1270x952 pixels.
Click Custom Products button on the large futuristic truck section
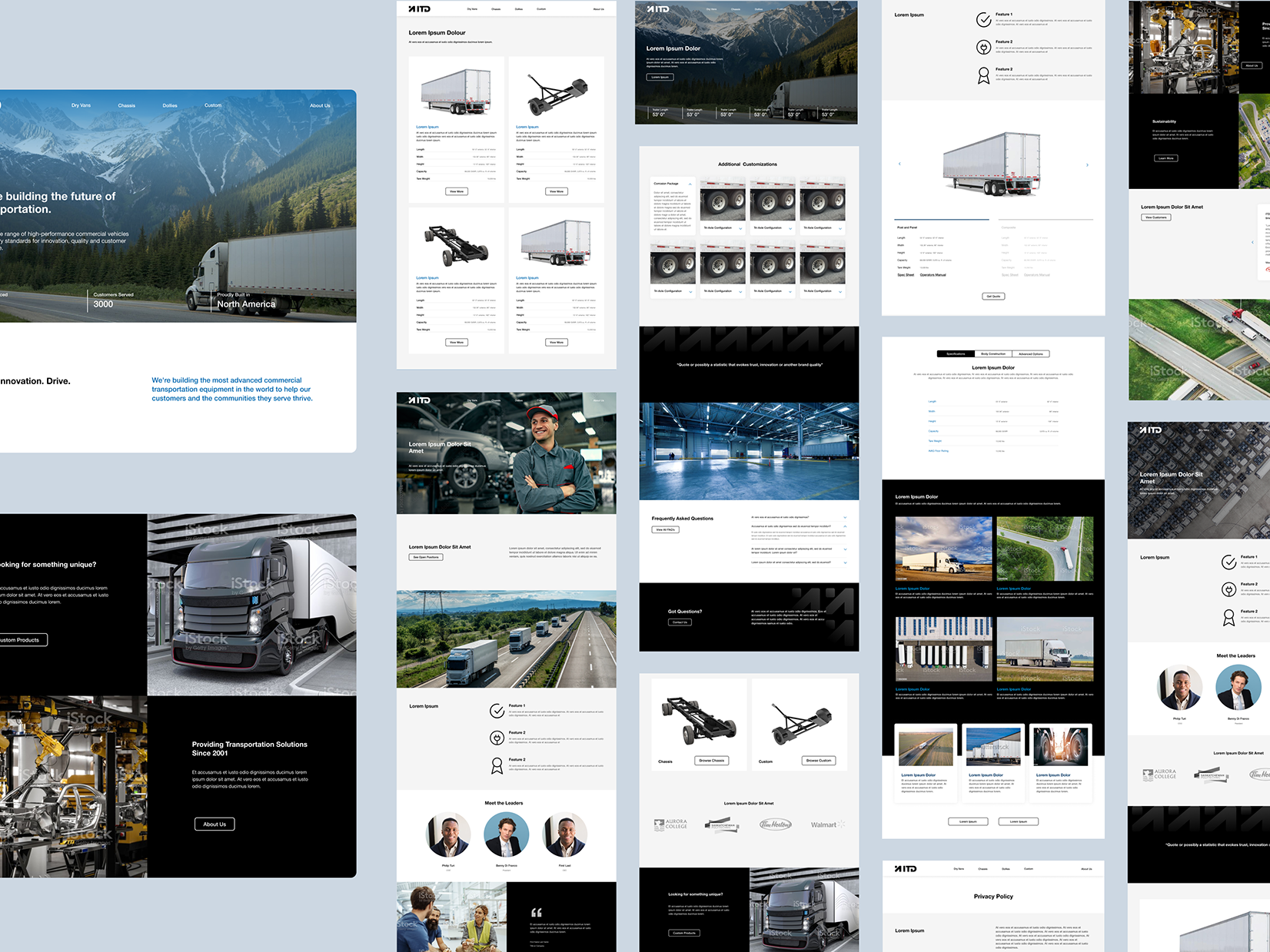click(x=21, y=640)
